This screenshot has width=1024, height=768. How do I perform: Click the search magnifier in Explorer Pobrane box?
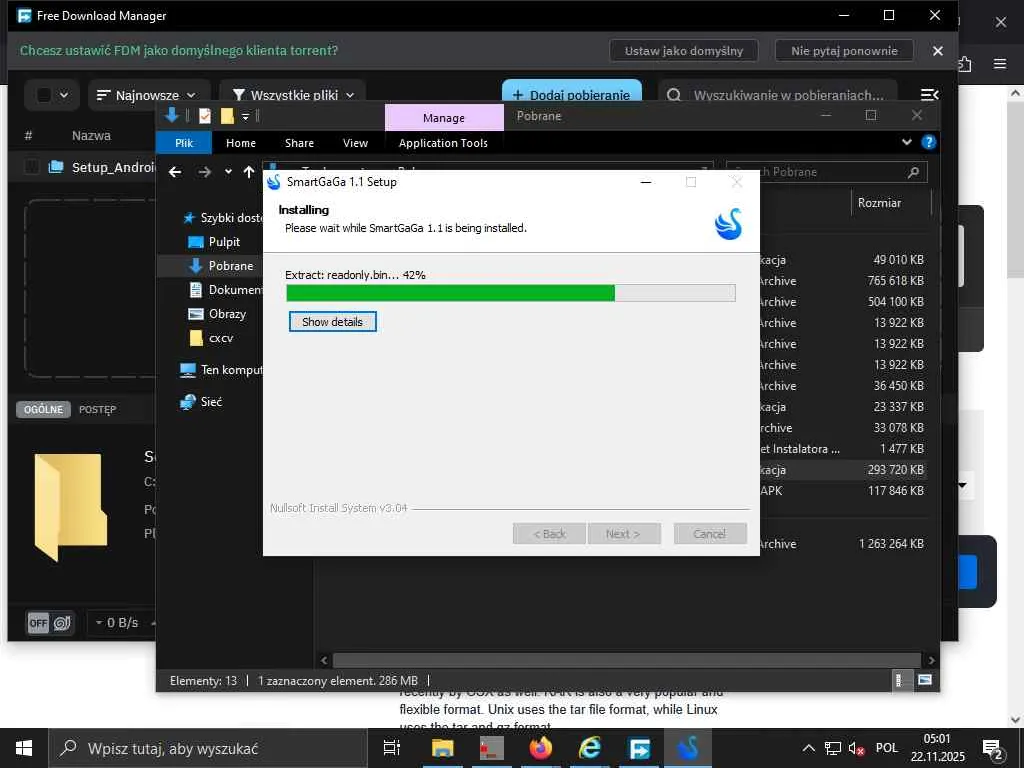[913, 172]
